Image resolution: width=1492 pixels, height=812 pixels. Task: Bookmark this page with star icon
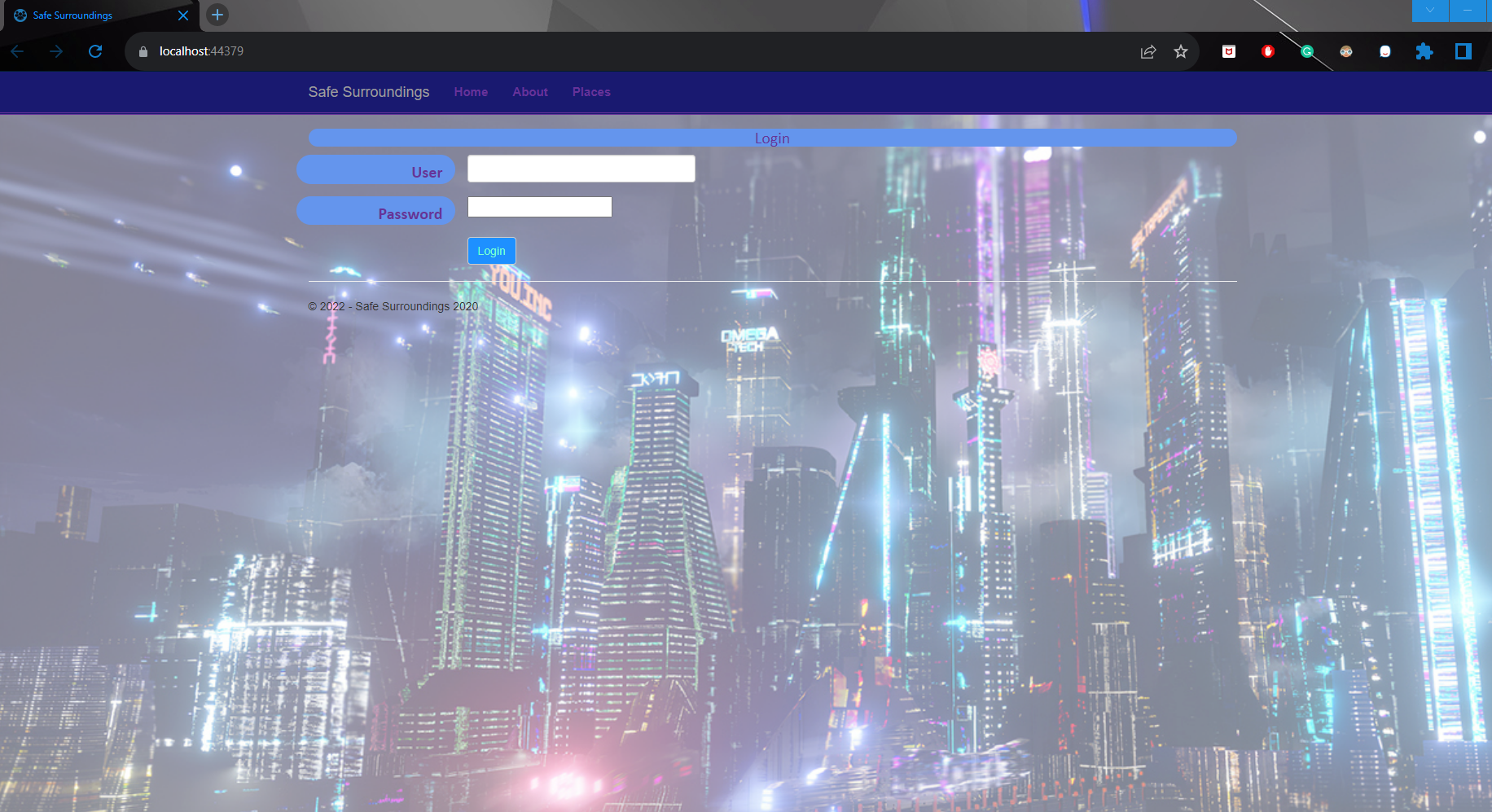click(x=1181, y=51)
